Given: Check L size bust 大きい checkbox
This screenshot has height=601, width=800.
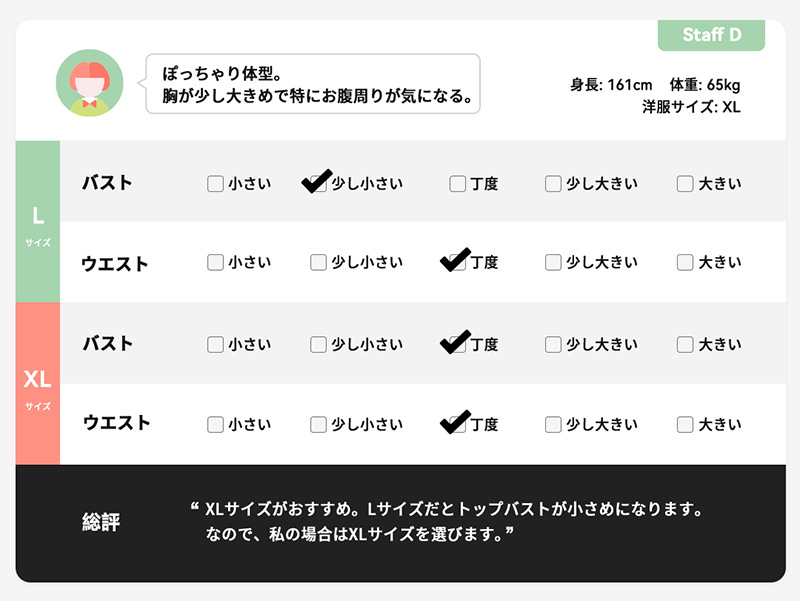Looking at the screenshot, I should pyautogui.click(x=685, y=184).
